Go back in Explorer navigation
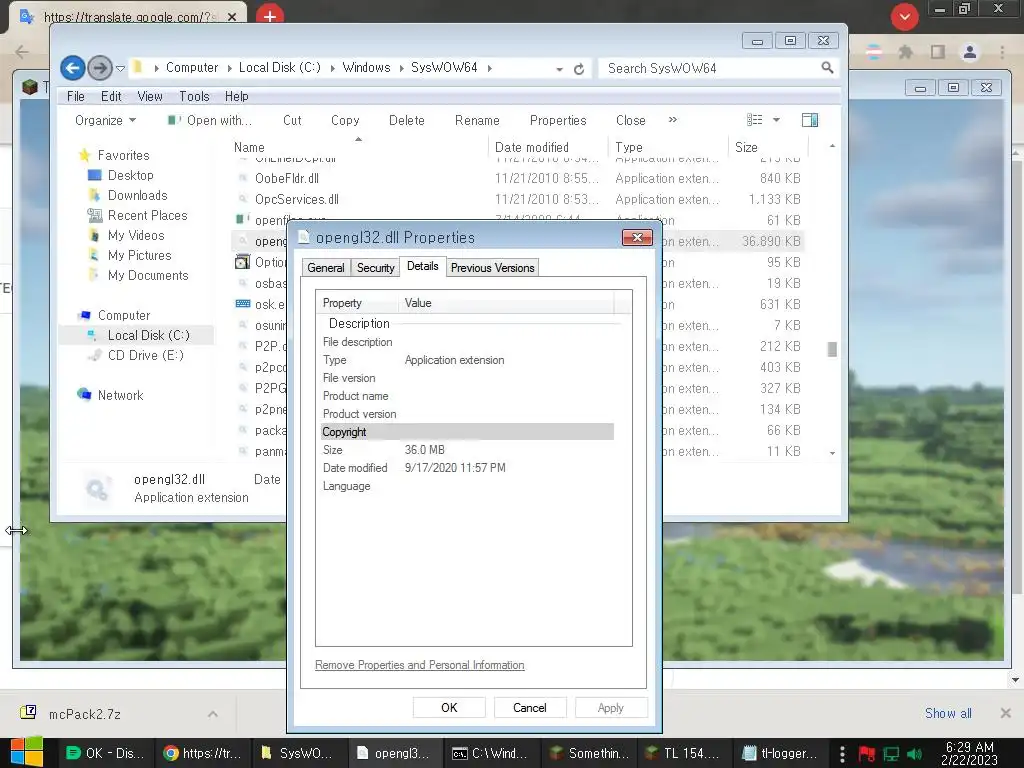Screen dimensions: 1024x768 (x=72, y=67)
